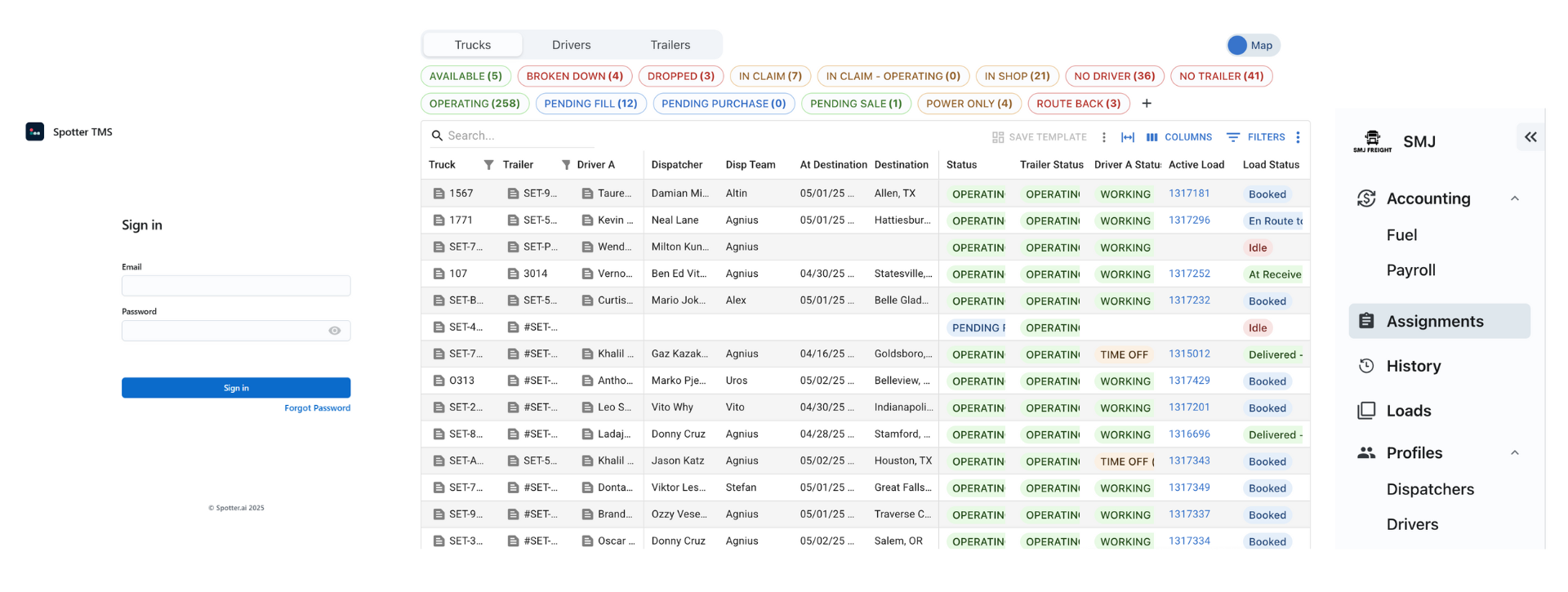Click the Forgot Password link
Image resolution: width=1568 pixels, height=592 pixels.
[x=317, y=408]
